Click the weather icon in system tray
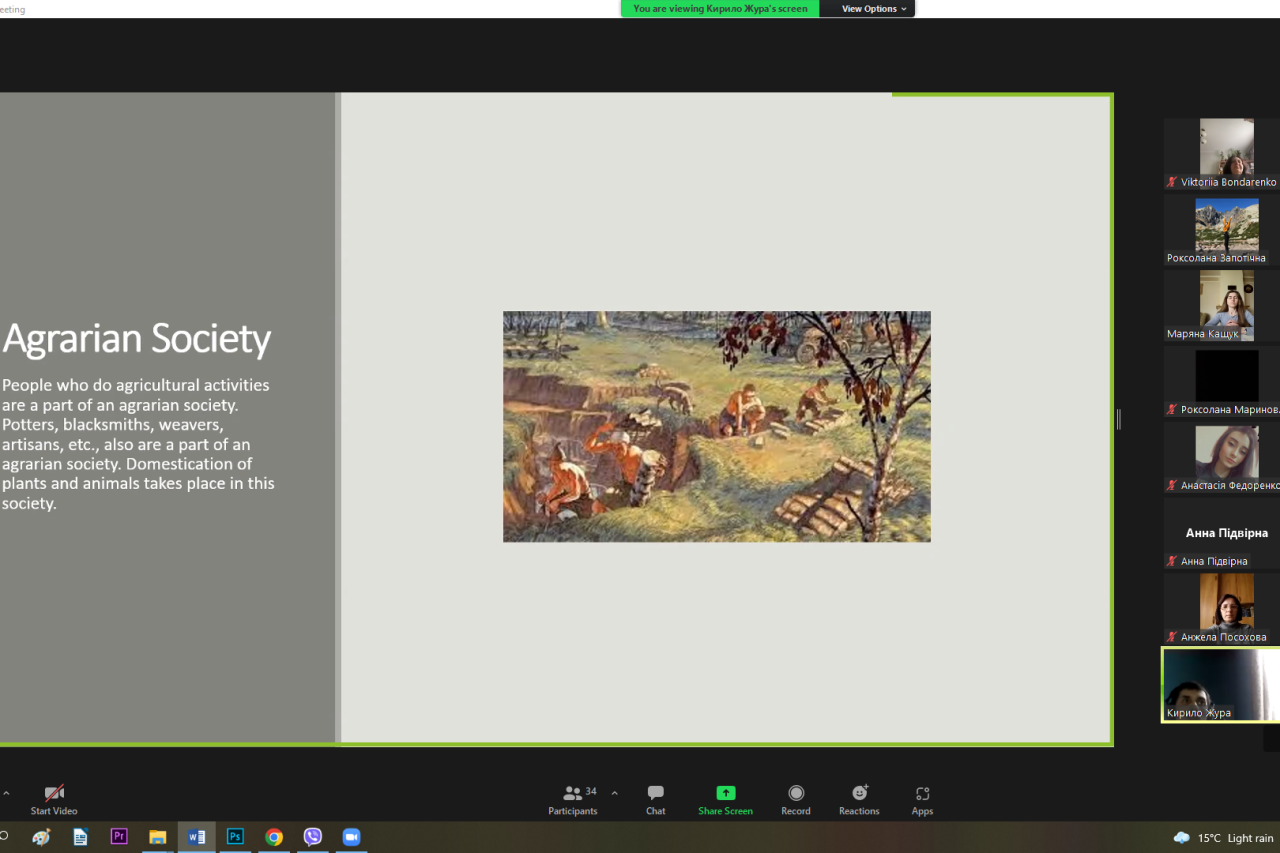Viewport: 1280px width, 853px height. [x=1182, y=838]
